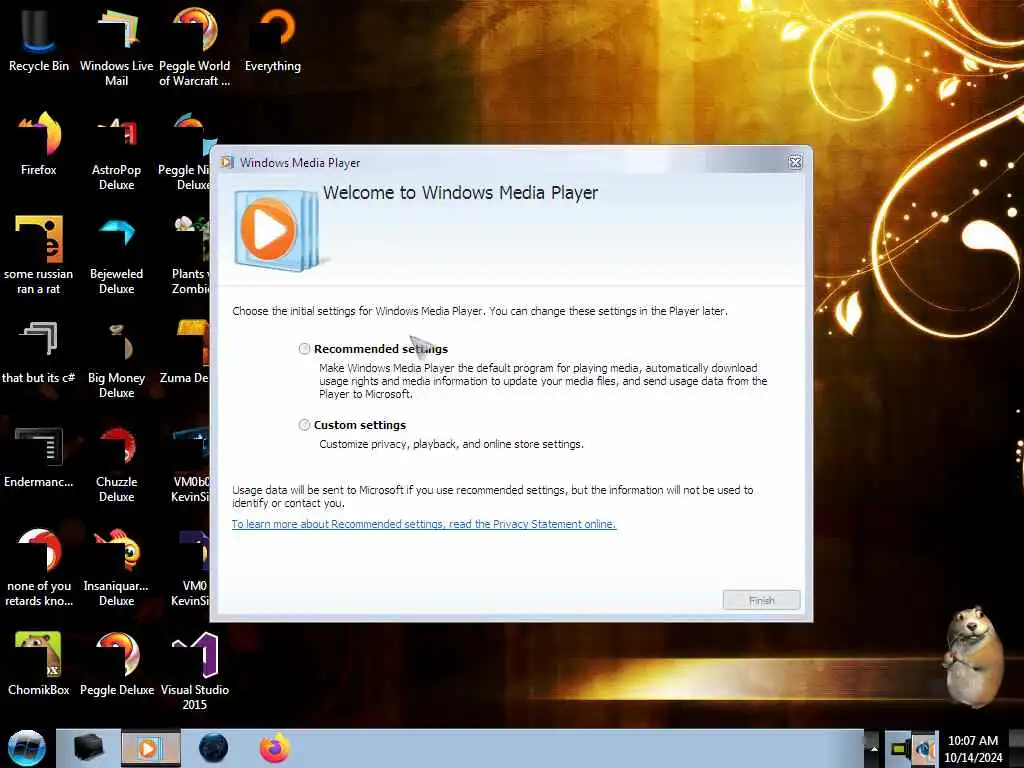The image size is (1024, 768).
Task: Click the title bar Media Player icon
Action: click(x=227, y=162)
